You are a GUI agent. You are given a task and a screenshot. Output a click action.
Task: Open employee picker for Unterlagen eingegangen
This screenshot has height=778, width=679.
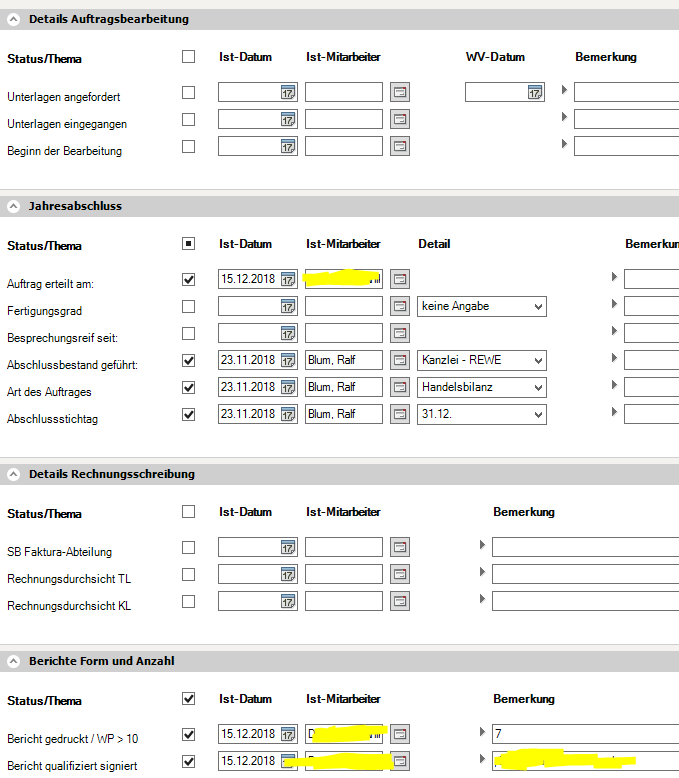tap(400, 119)
